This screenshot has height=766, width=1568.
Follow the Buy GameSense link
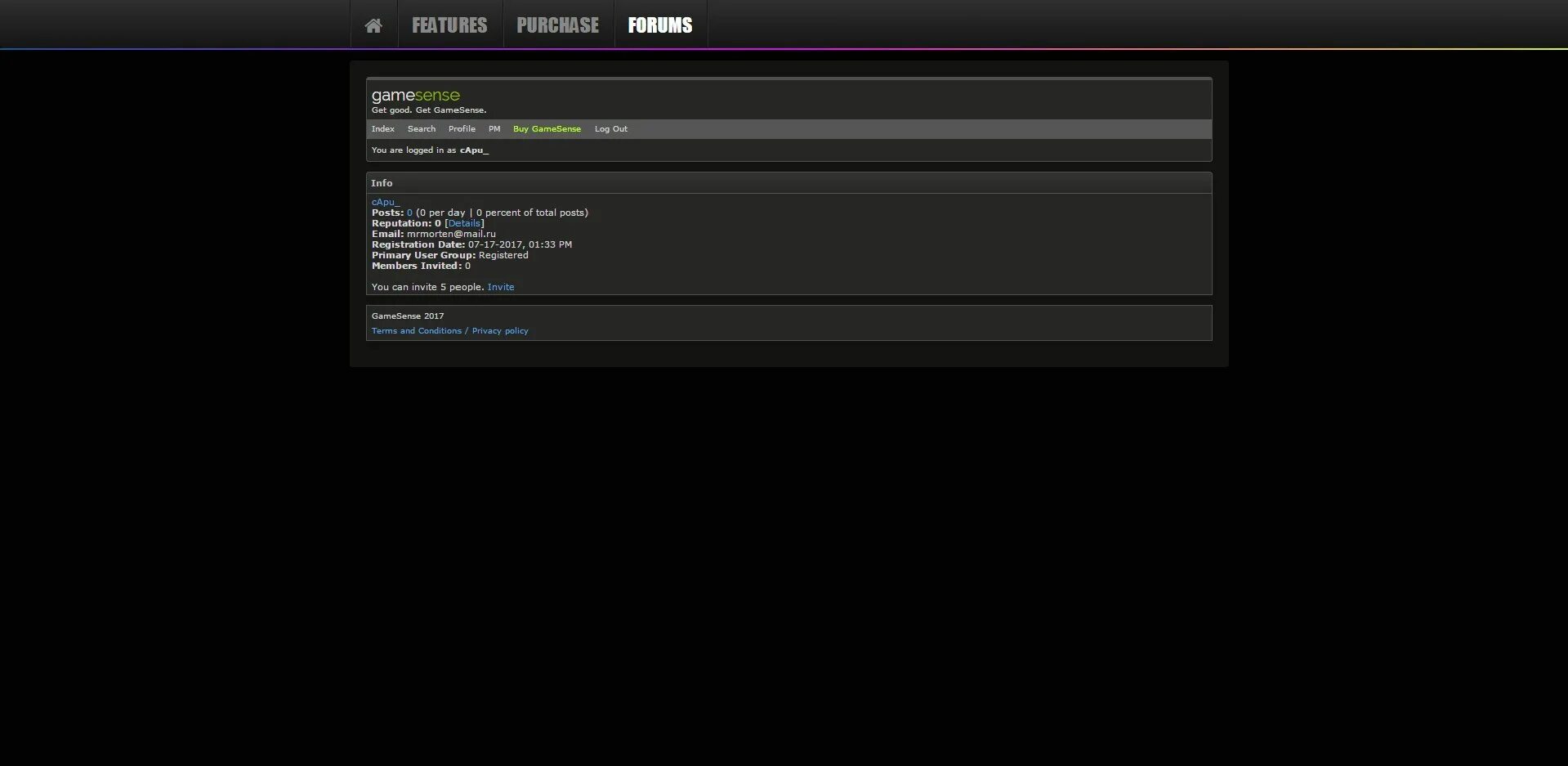(547, 129)
